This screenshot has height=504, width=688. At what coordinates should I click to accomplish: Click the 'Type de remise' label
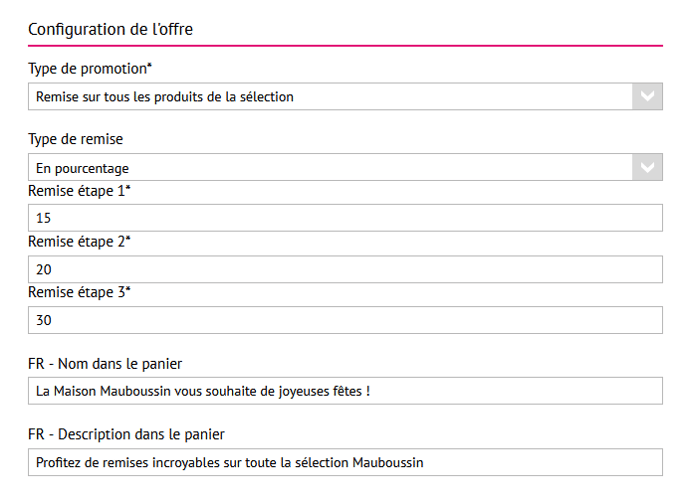pos(75,139)
